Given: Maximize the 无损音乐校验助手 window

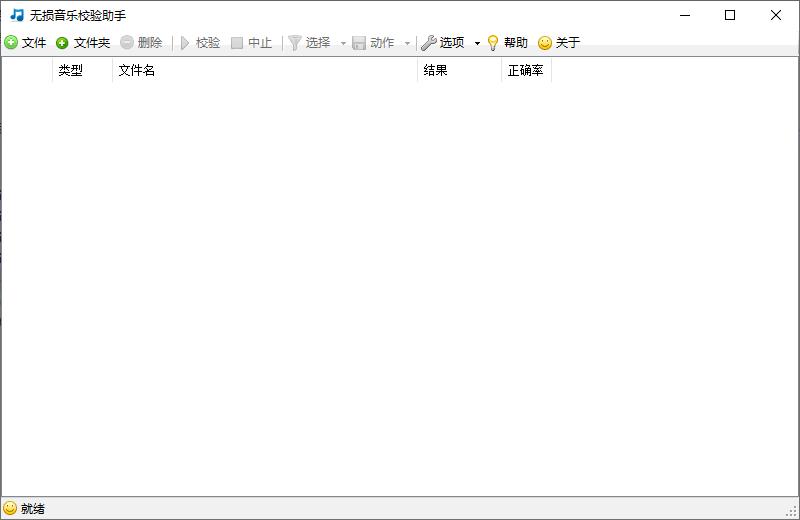Looking at the screenshot, I should point(730,15).
